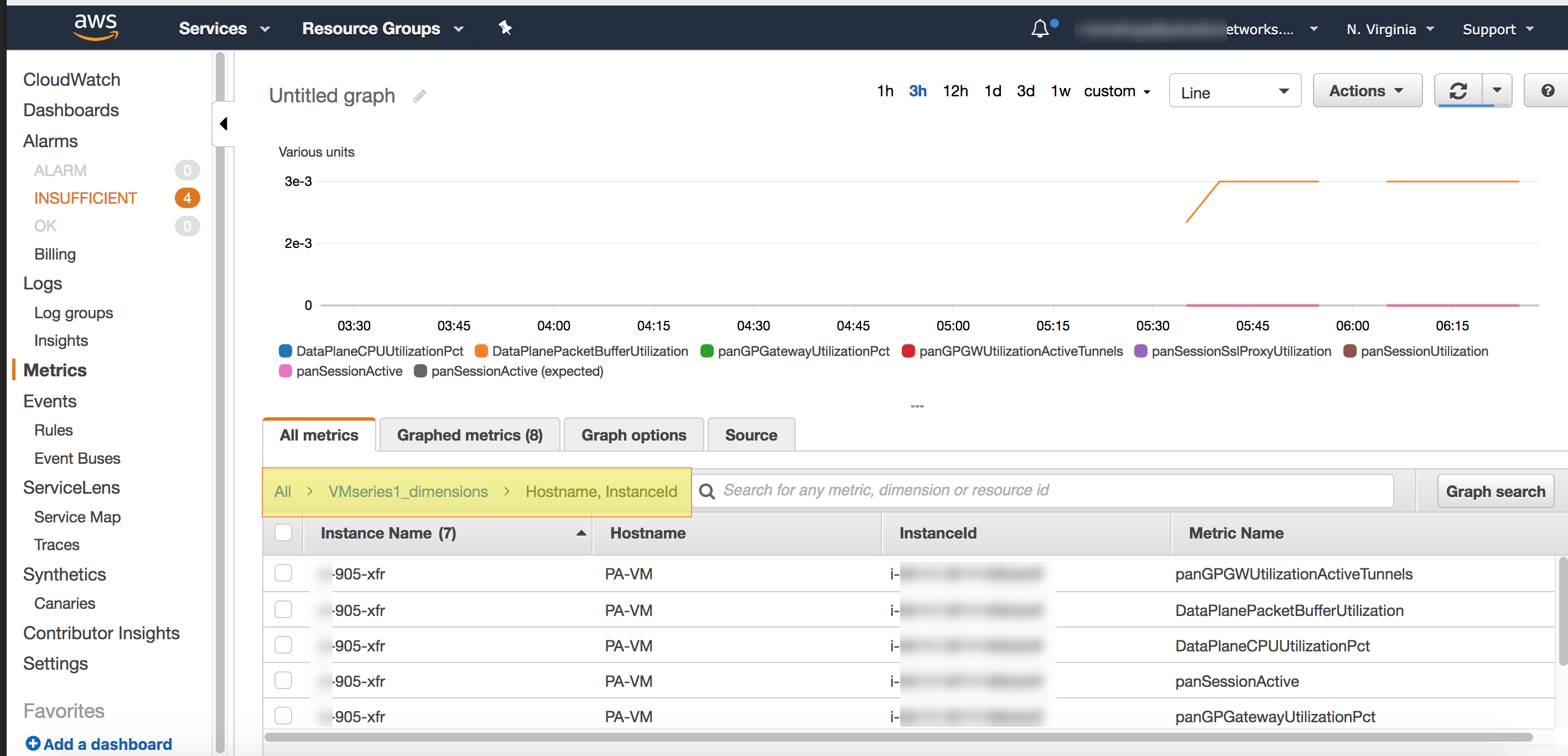The image size is (1568, 756).
Task: Edit the graph title with the pencil icon
Action: coord(419,96)
